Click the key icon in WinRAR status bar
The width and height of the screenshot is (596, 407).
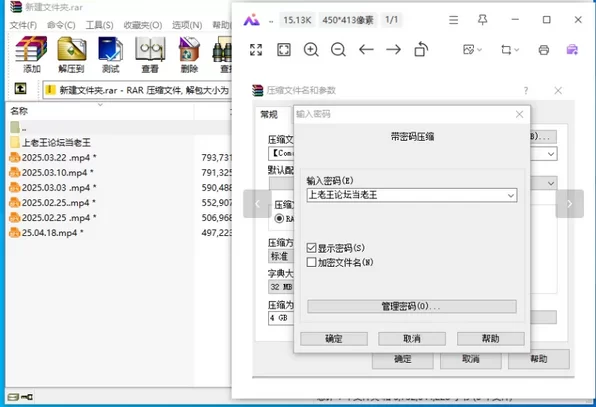coord(27,397)
